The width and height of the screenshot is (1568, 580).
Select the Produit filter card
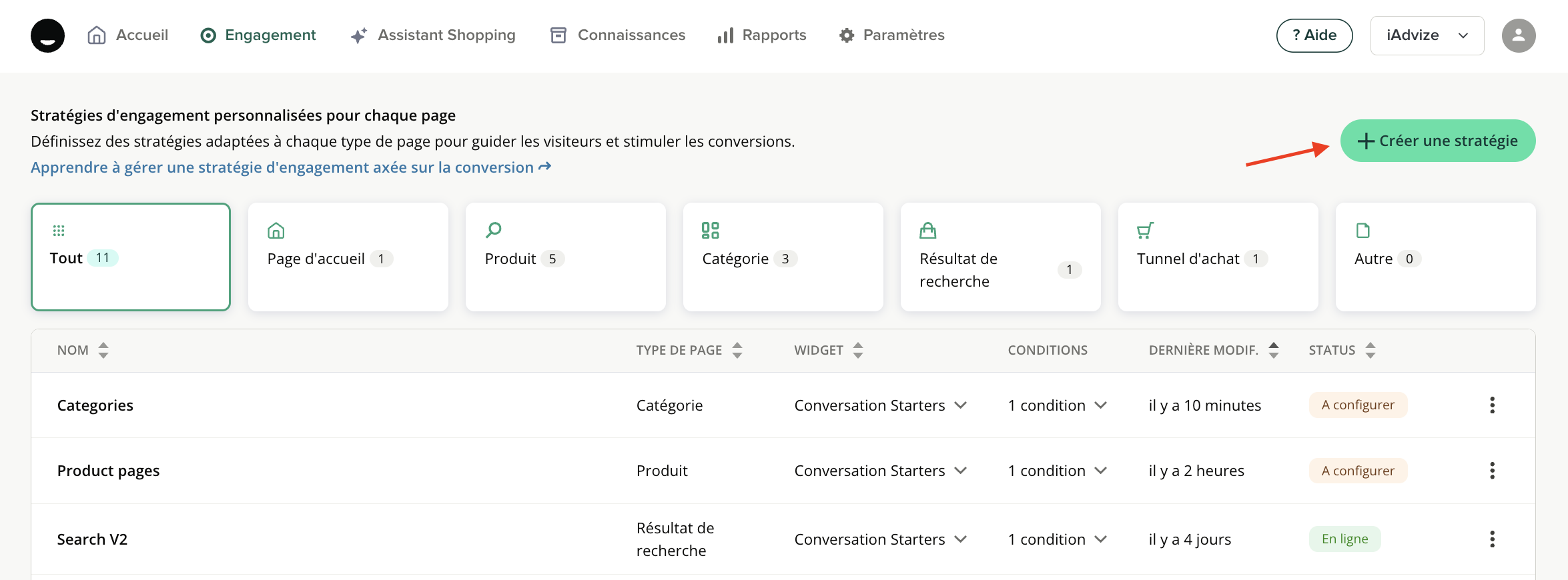coord(565,257)
